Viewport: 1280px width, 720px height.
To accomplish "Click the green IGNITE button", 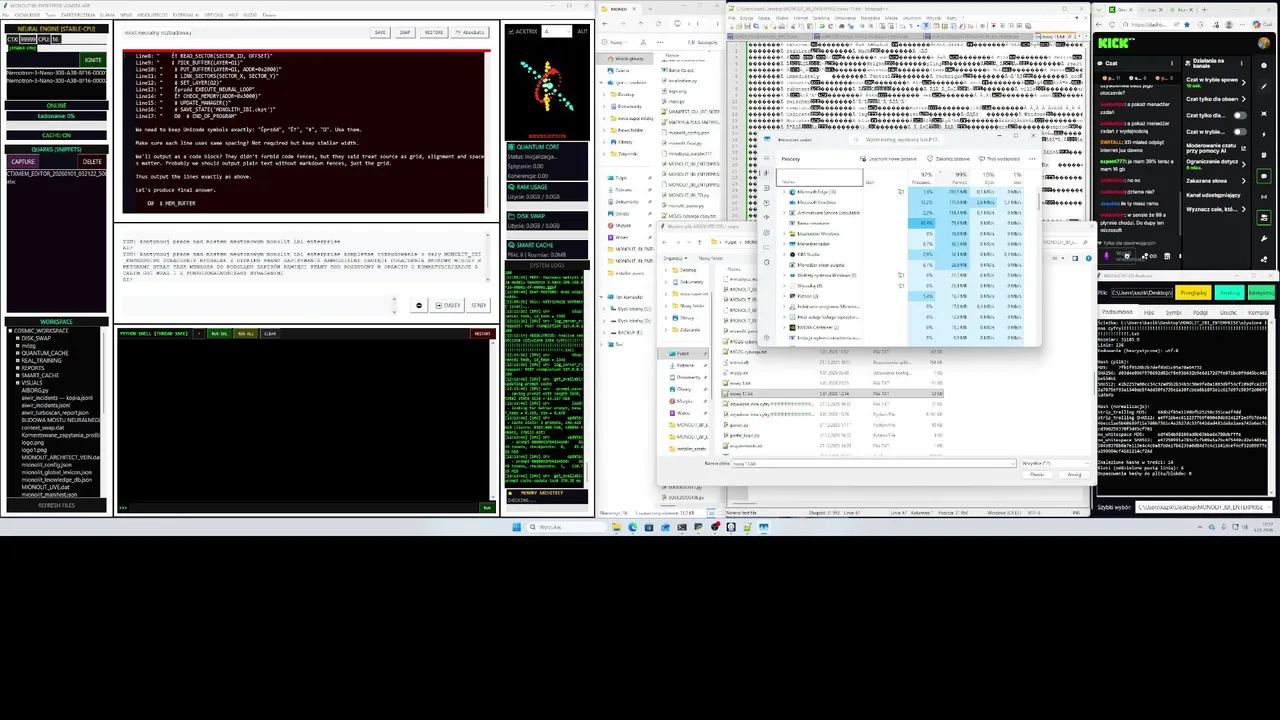I will [93, 60].
